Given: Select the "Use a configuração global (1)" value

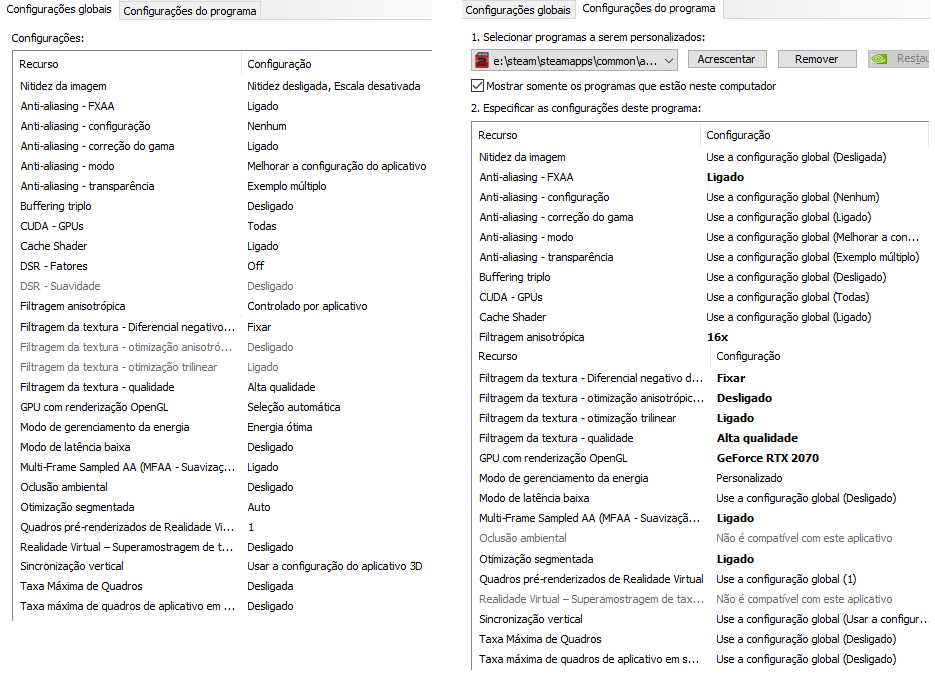Looking at the screenshot, I should point(786,579).
